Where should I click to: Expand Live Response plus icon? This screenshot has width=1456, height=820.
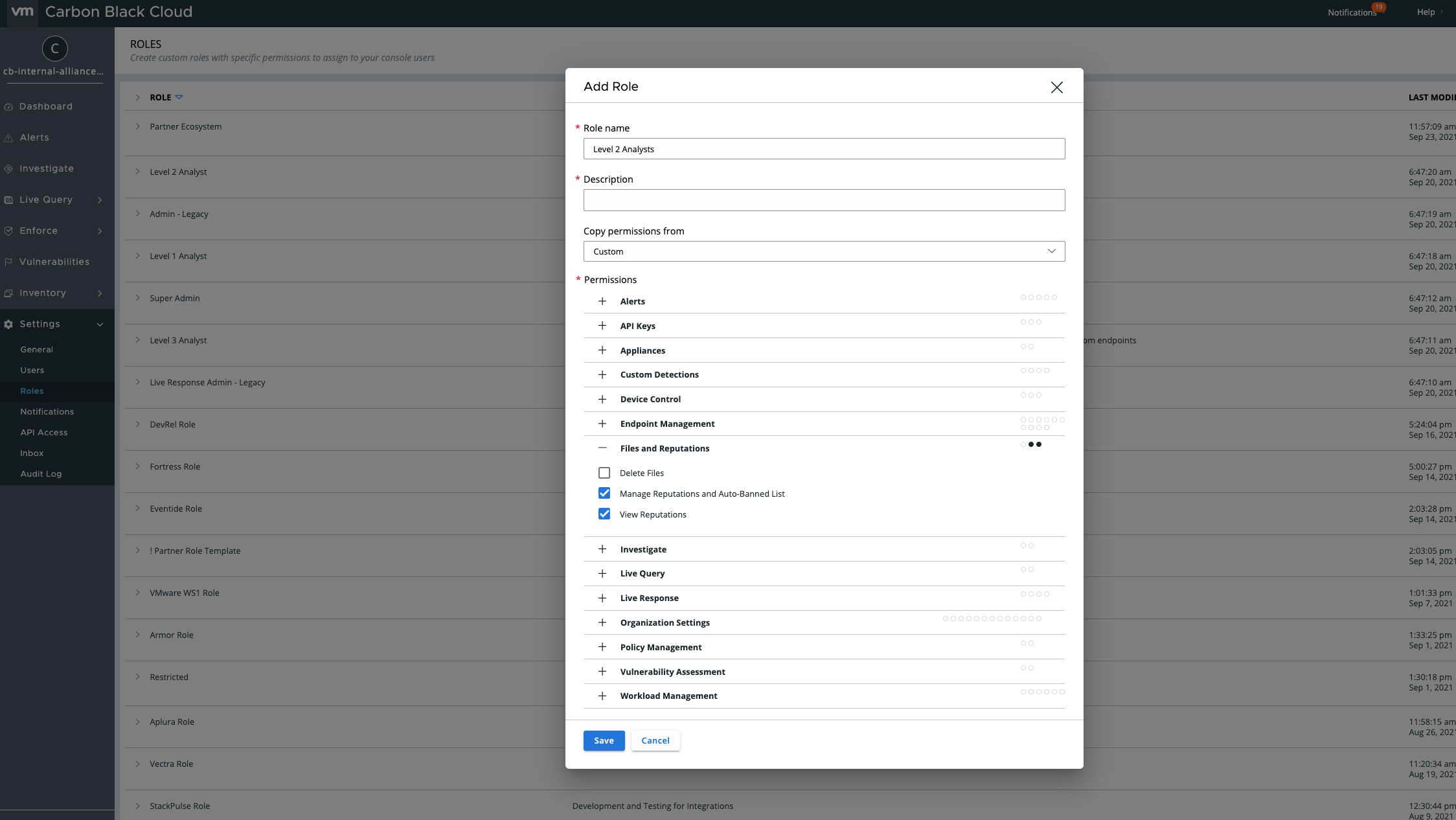(x=602, y=598)
